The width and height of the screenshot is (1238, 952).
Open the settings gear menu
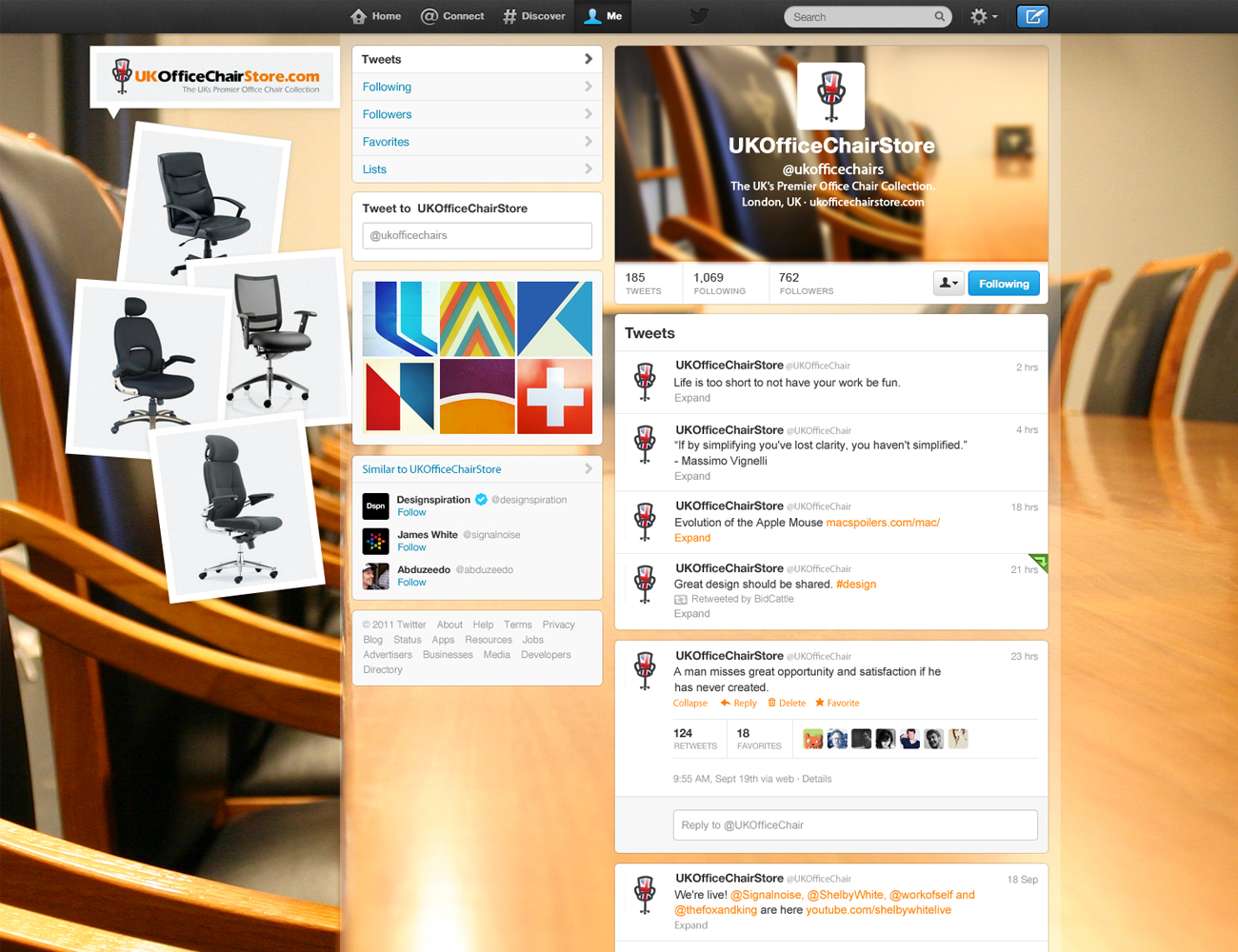click(983, 16)
